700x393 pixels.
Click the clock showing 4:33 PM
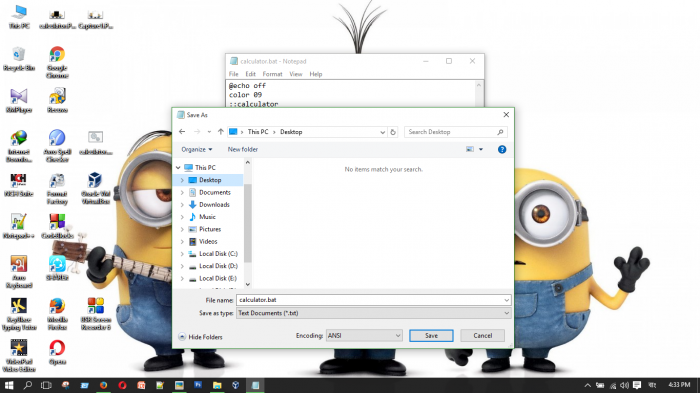[679, 385]
